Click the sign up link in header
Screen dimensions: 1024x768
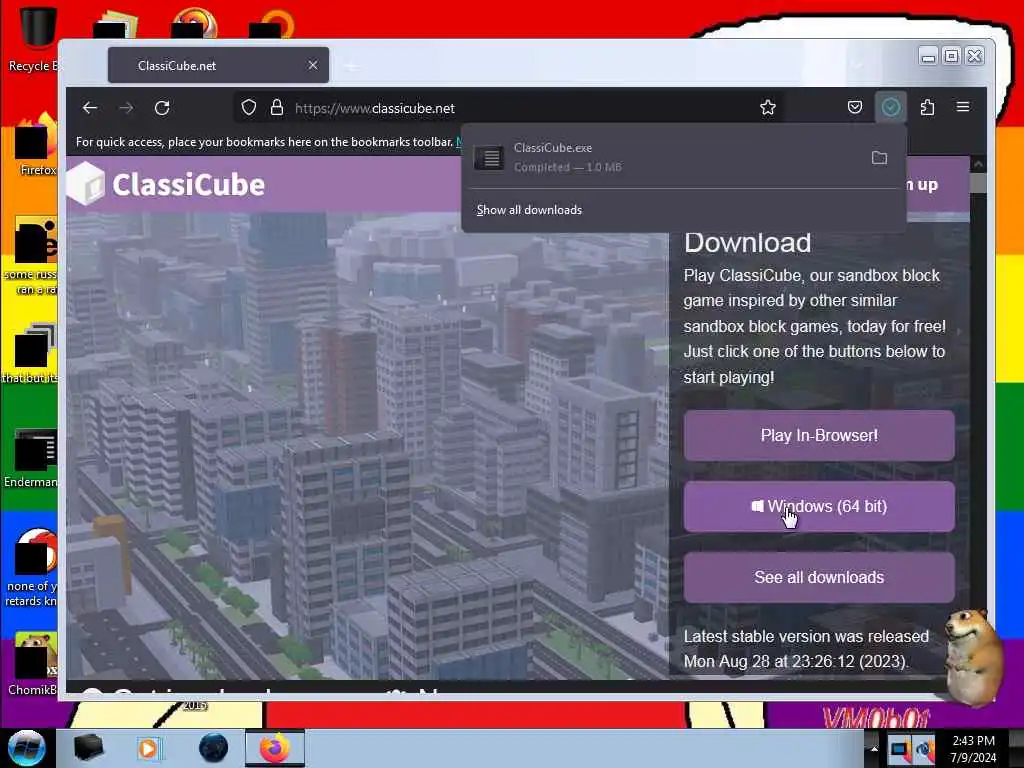[x=922, y=185]
